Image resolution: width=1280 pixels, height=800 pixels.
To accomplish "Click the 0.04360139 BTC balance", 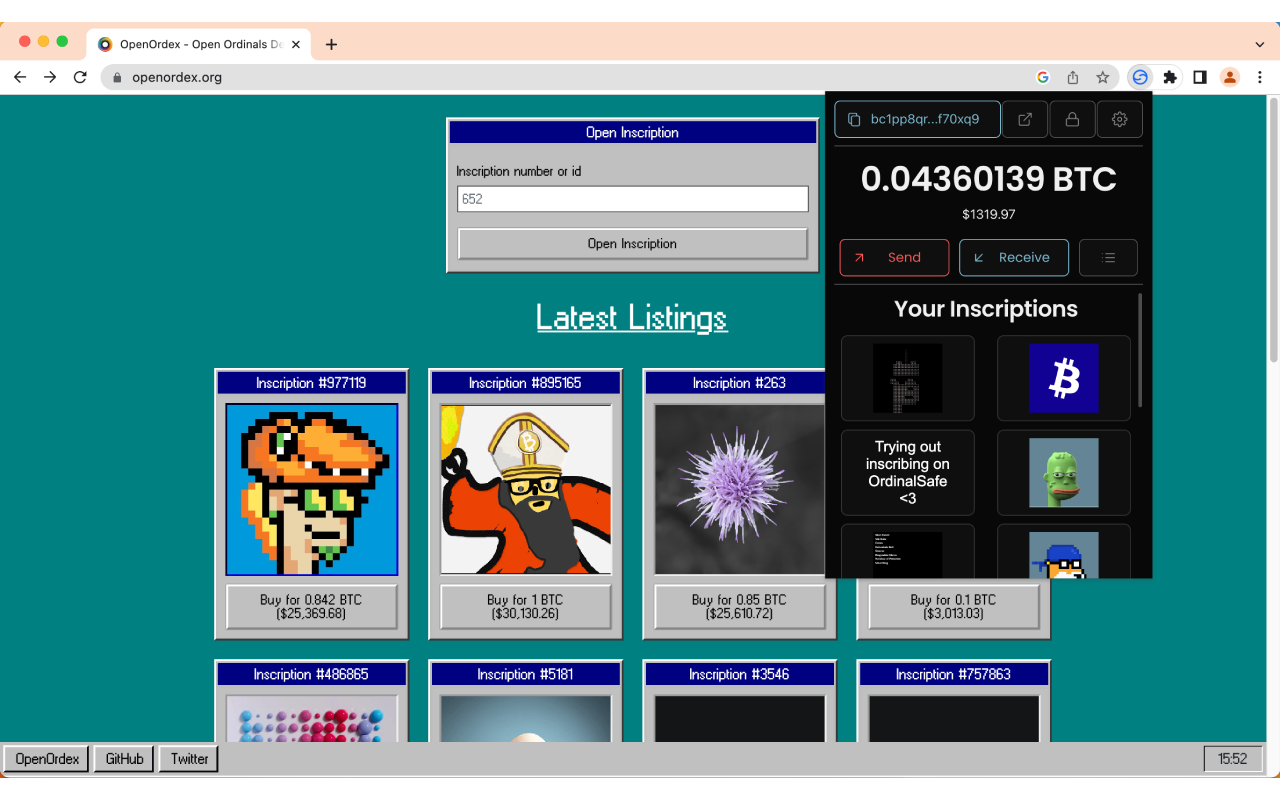I will 988,179.
